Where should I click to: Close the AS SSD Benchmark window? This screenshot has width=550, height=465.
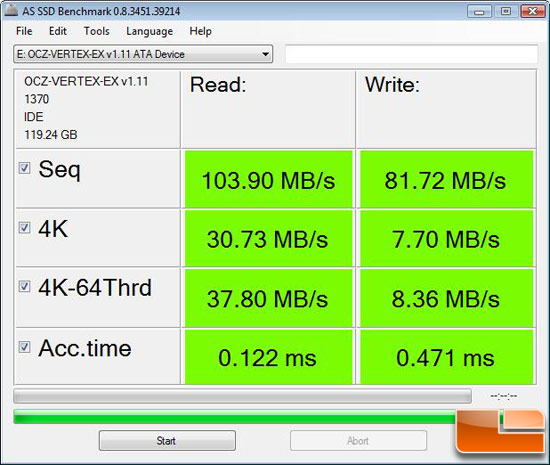pyautogui.click(x=532, y=11)
